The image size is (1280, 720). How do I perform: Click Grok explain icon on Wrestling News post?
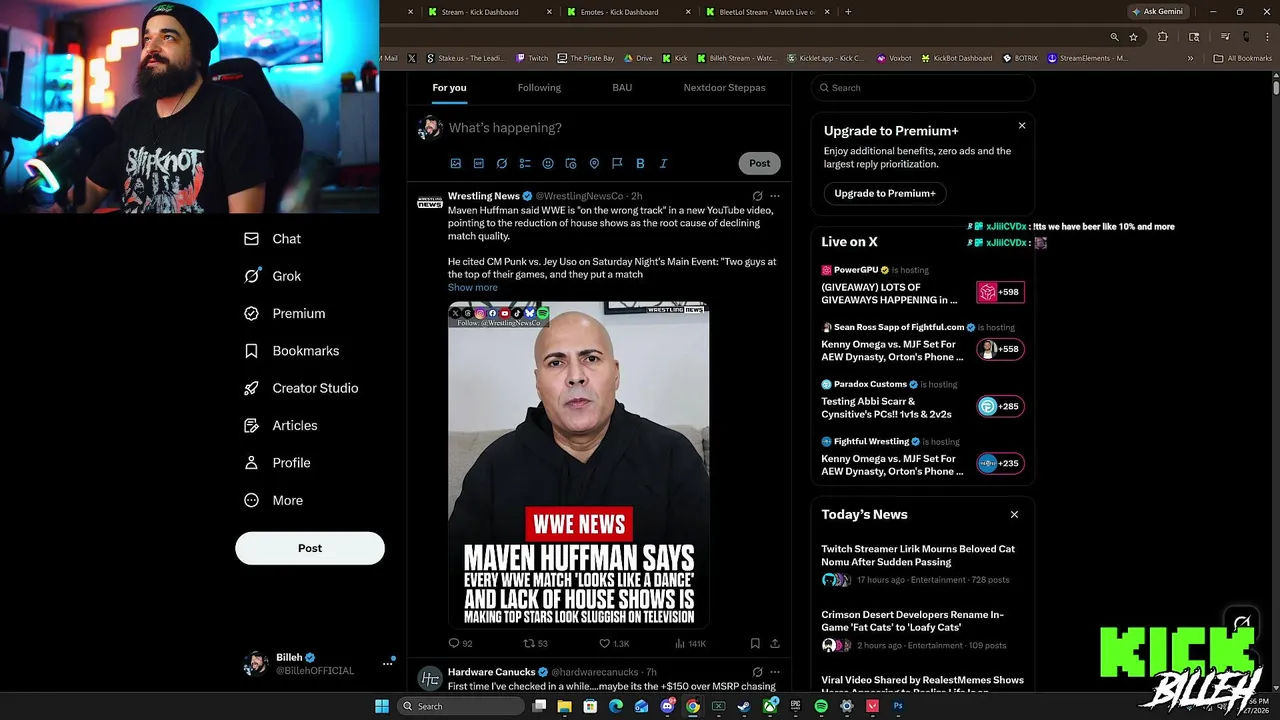tap(757, 196)
